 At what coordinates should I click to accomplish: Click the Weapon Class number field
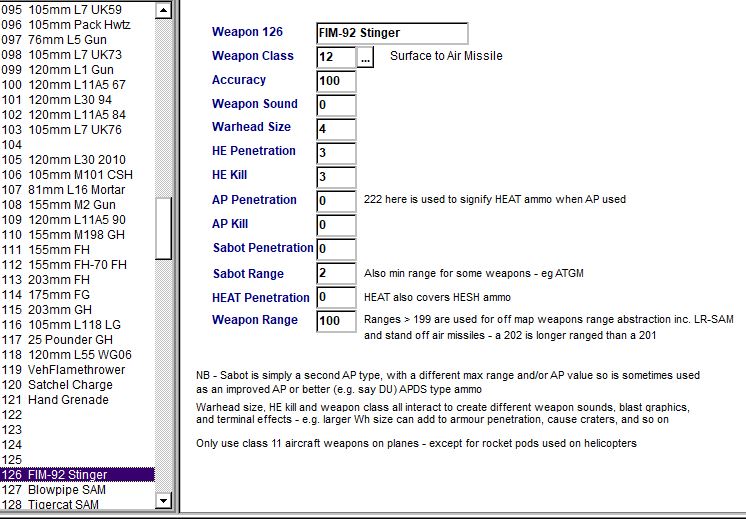(336, 58)
